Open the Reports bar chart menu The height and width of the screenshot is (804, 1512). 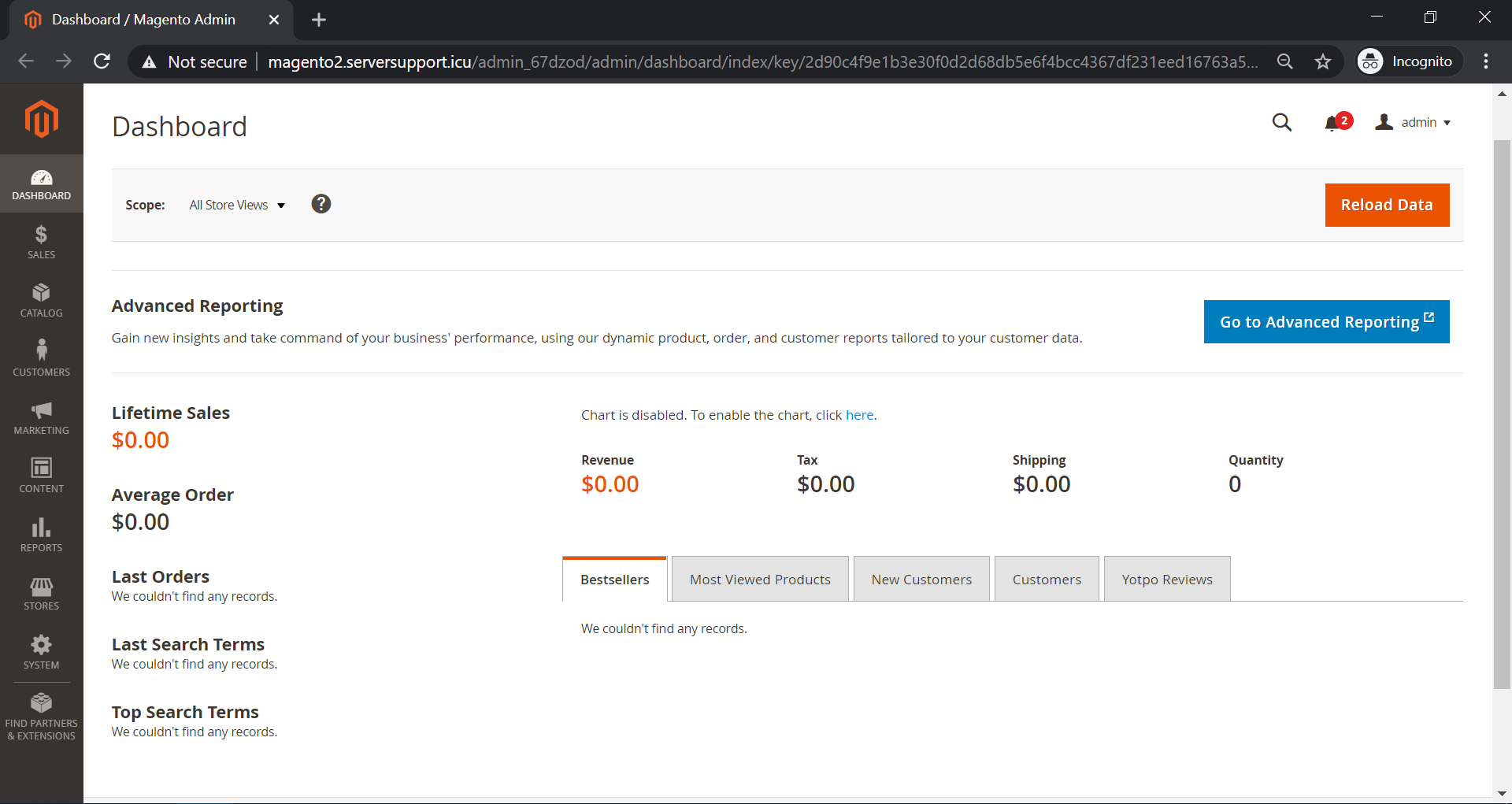[x=41, y=535]
